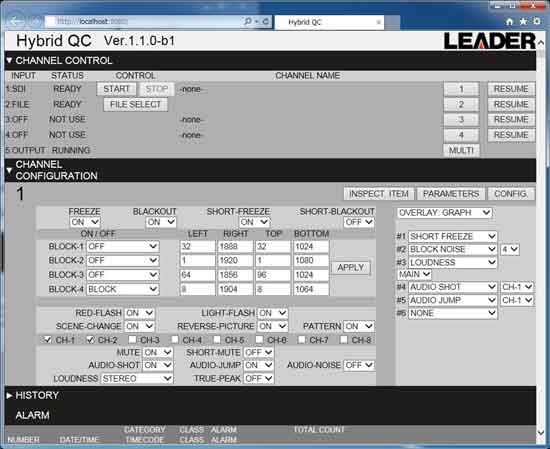
Task: Click the BLOCK-3 BOTTOM value field
Action: pos(311,275)
